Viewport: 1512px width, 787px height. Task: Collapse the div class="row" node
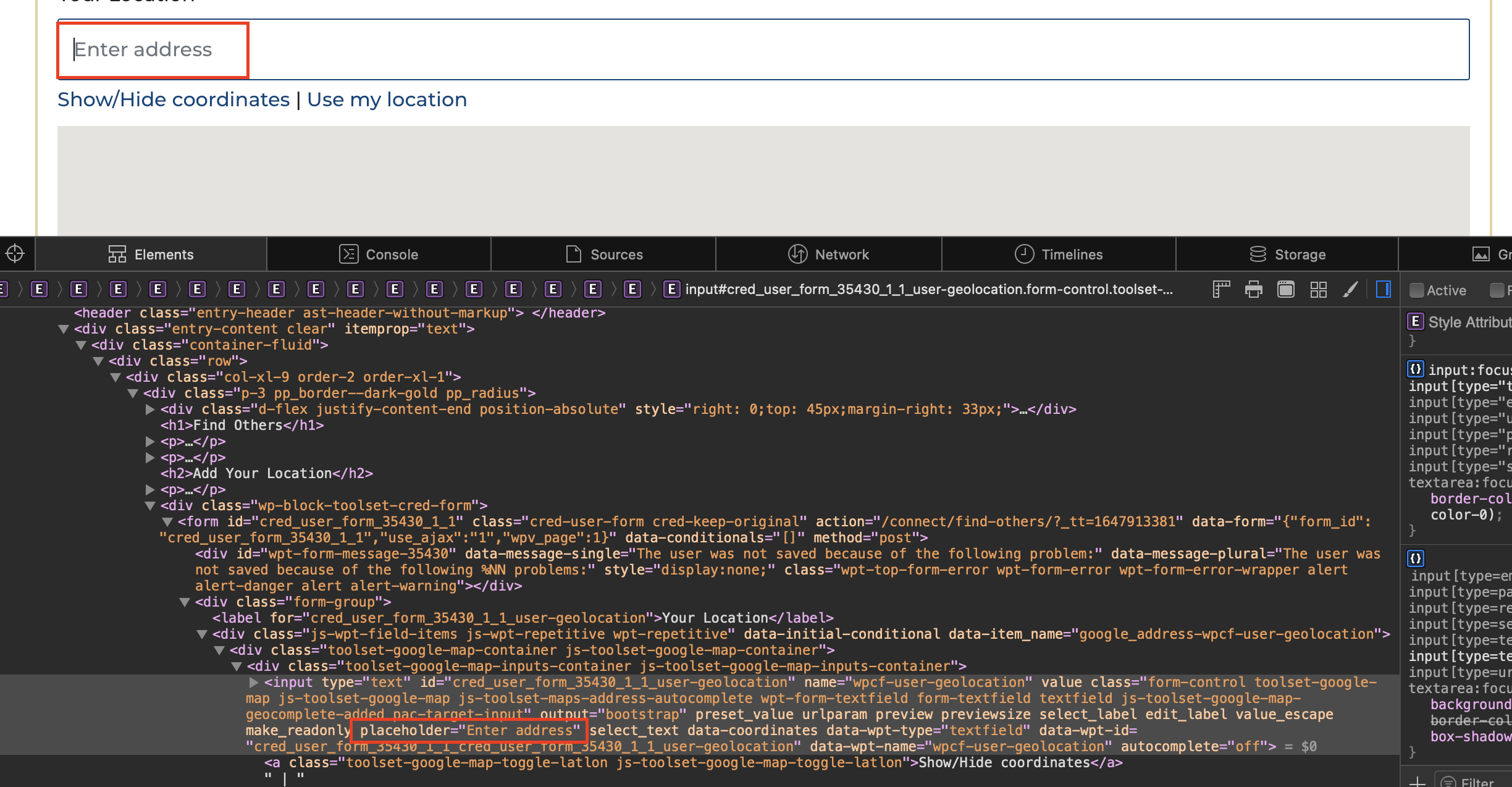tap(98, 361)
